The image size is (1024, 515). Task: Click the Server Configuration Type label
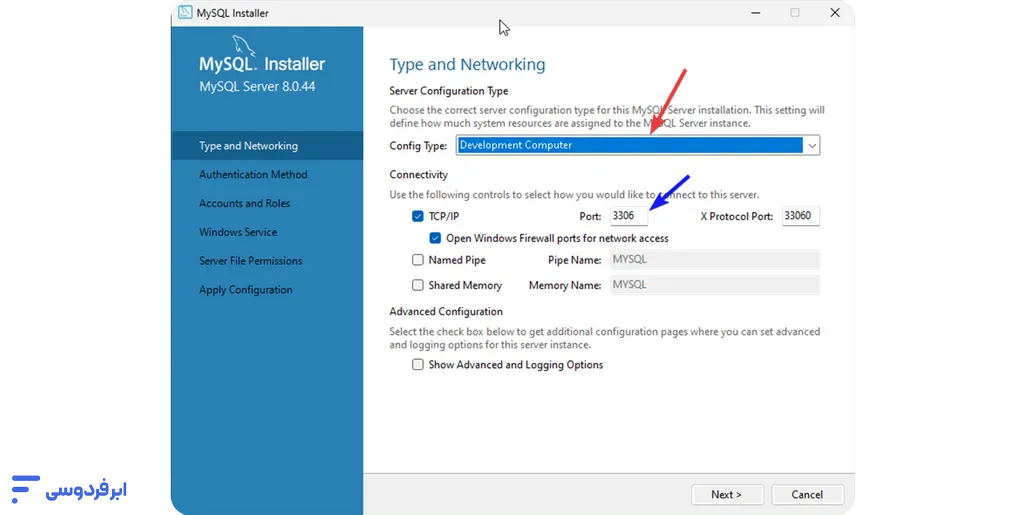(449, 91)
